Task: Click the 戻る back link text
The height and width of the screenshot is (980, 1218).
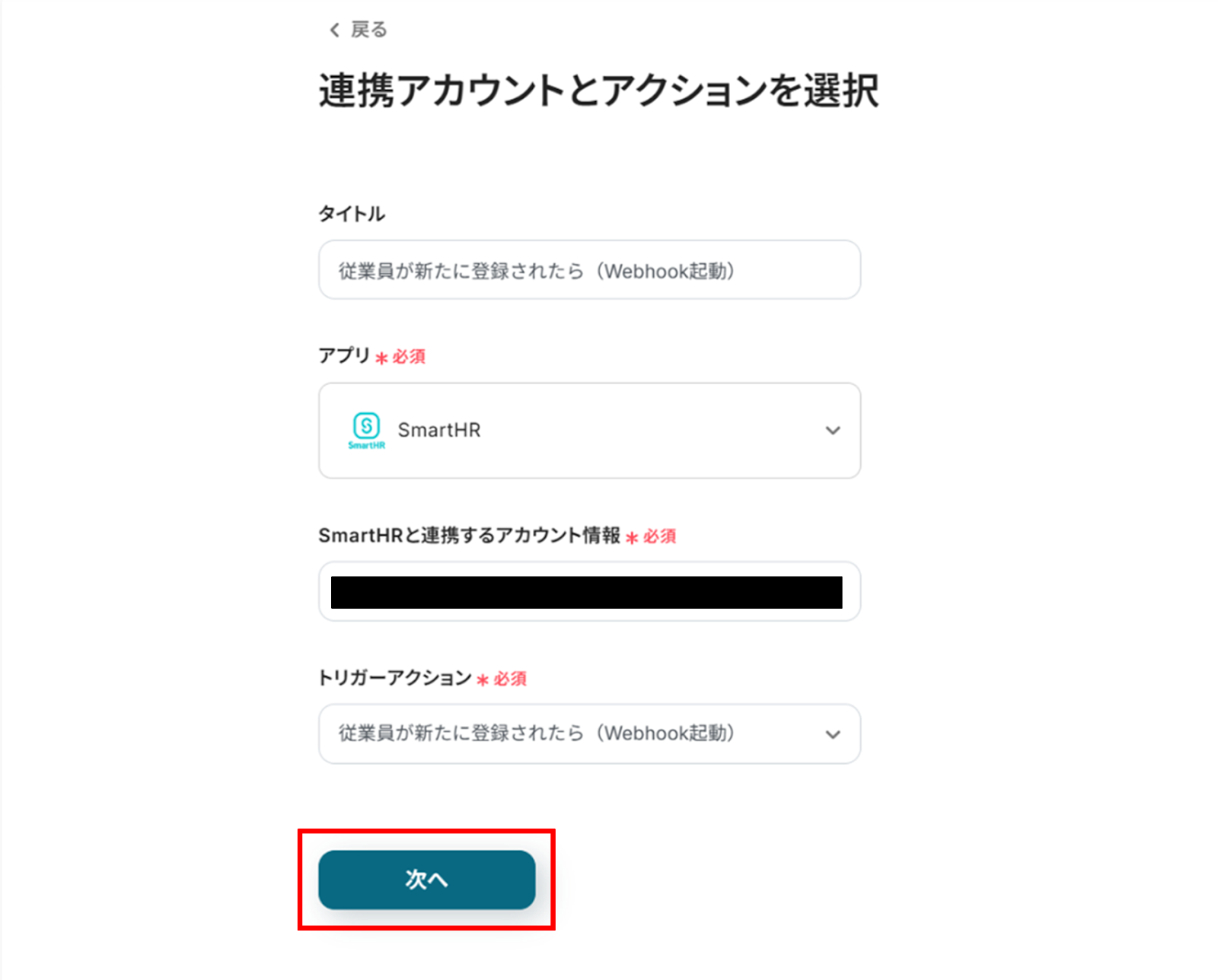Action: (369, 30)
